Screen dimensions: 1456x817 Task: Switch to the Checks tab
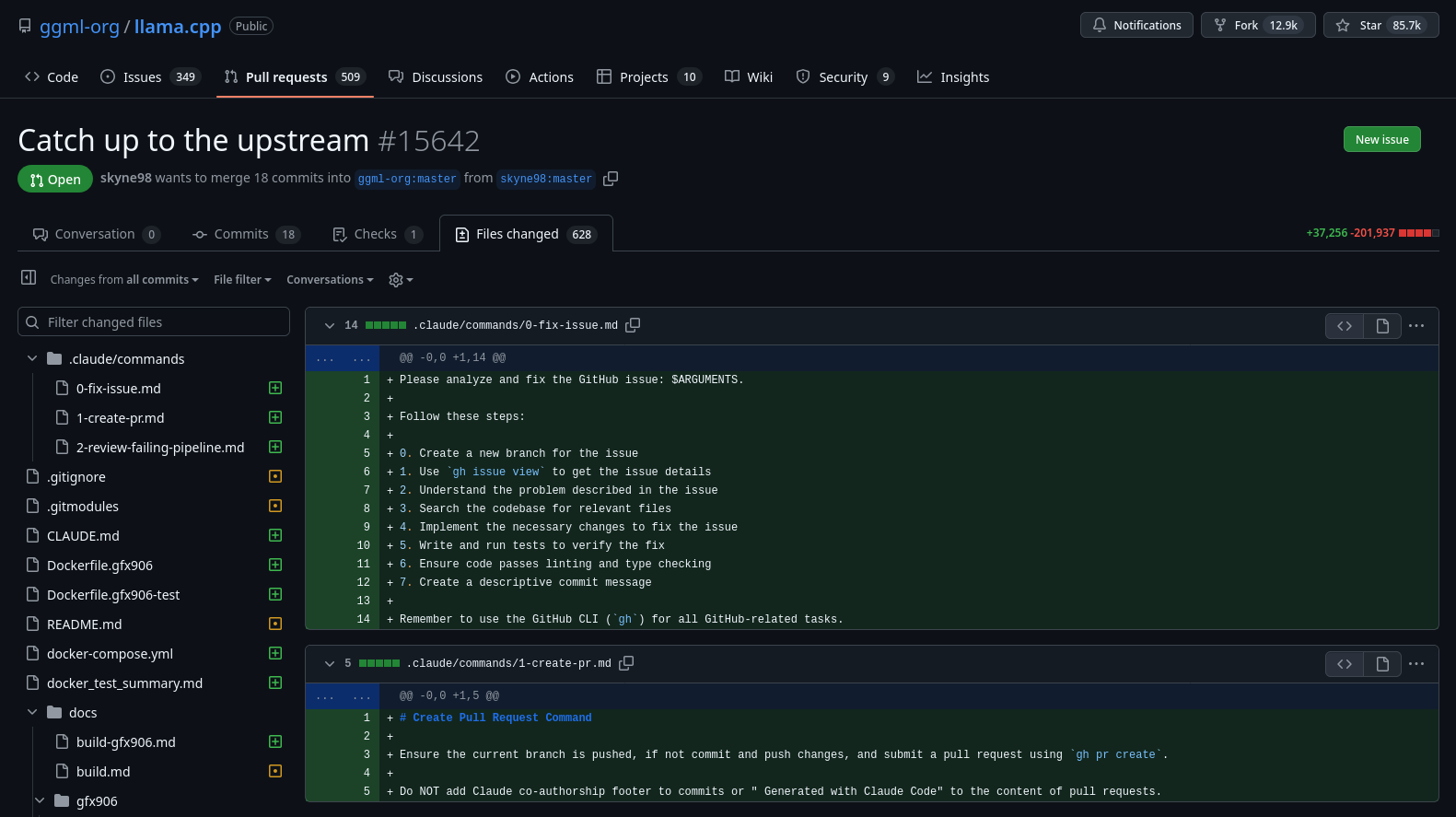click(x=378, y=235)
